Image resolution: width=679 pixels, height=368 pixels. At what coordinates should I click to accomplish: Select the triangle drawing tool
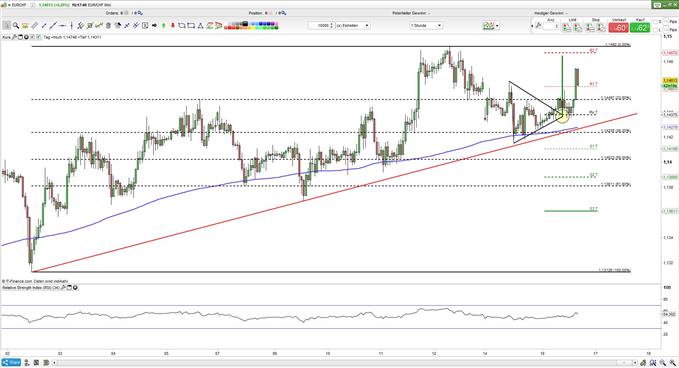pyautogui.click(x=200, y=26)
